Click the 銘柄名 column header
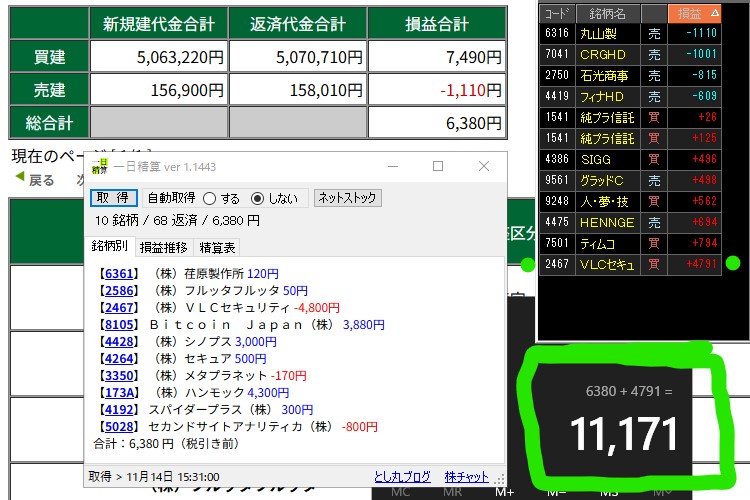This screenshot has height=500, width=750. 607,13
